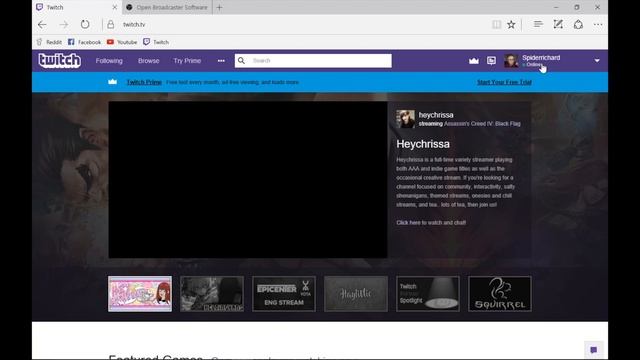Toggle Reading view book icon

pos(497,24)
